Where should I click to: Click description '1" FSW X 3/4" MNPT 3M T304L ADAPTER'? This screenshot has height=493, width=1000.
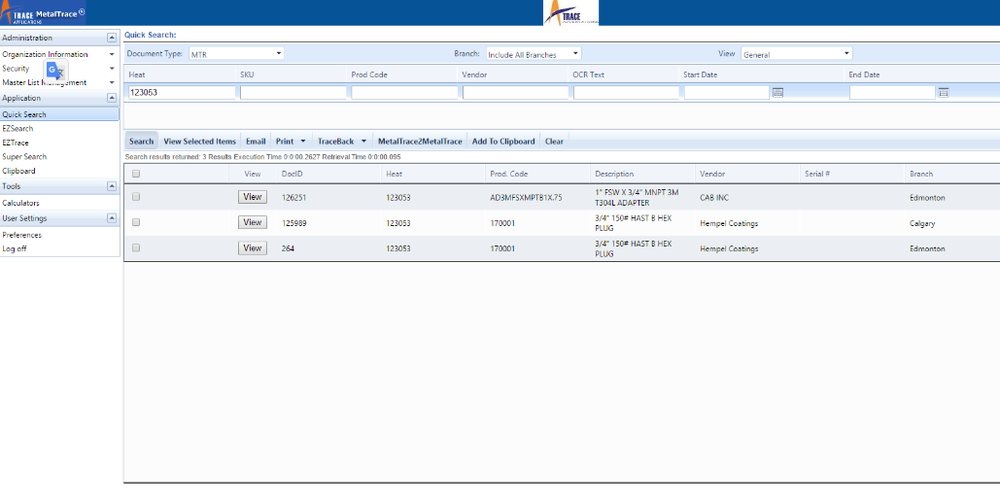pyautogui.click(x=636, y=198)
